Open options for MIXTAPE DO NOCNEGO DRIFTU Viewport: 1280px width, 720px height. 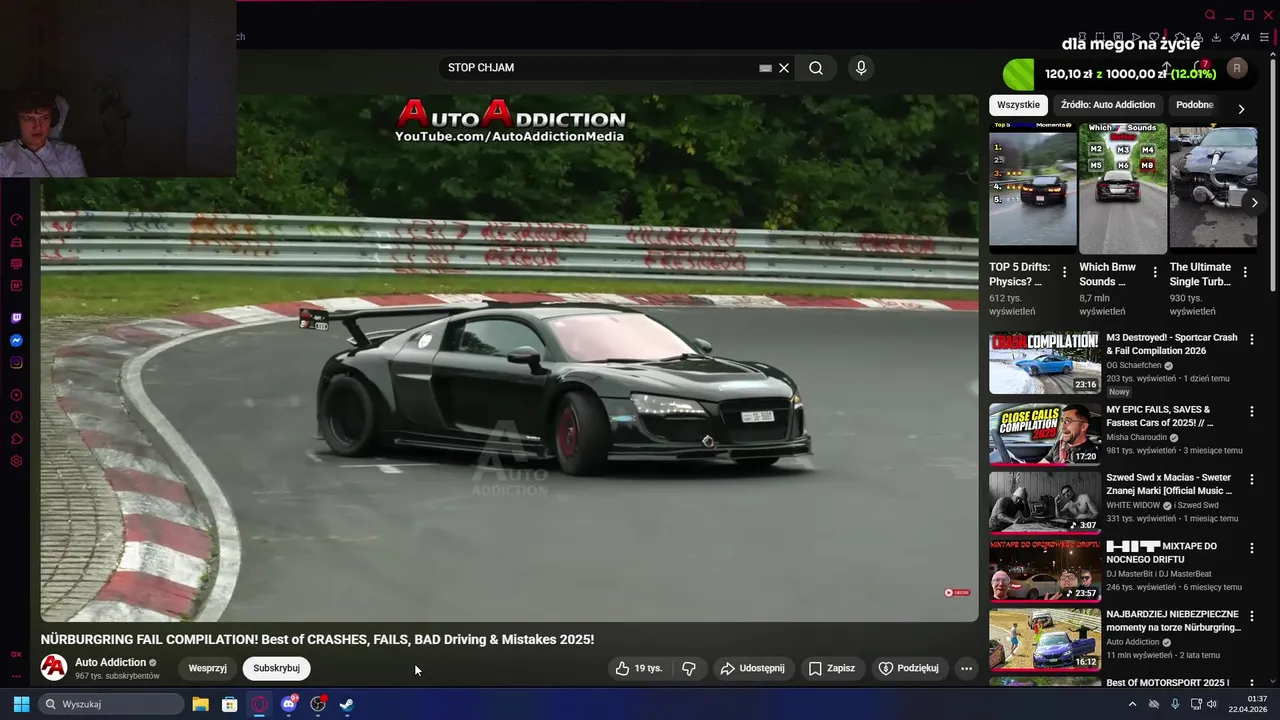coord(1251,548)
